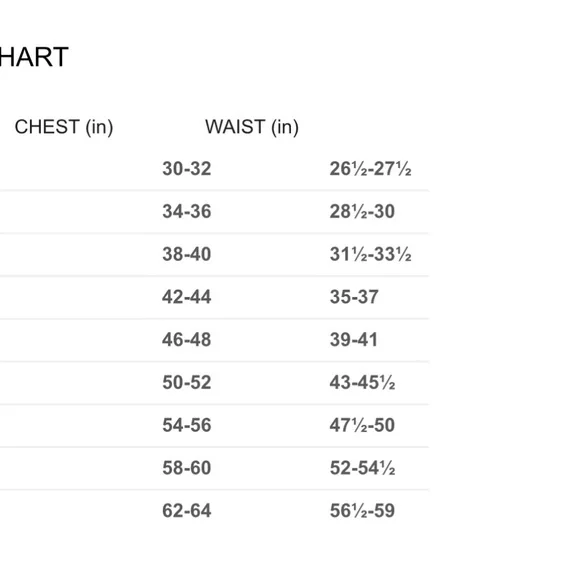Click the 35-37 waist value
580x580 pixels.
tap(354, 297)
